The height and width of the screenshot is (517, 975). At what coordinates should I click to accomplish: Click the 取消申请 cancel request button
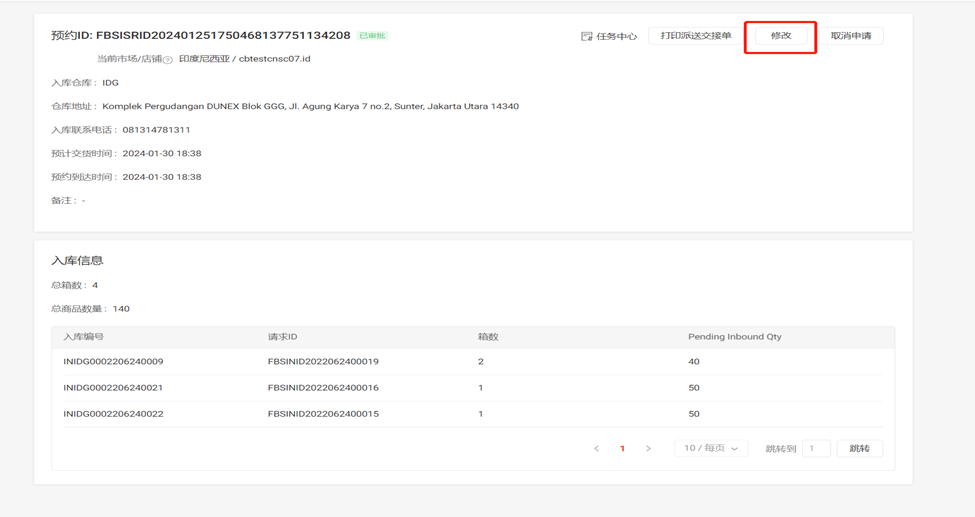851,36
